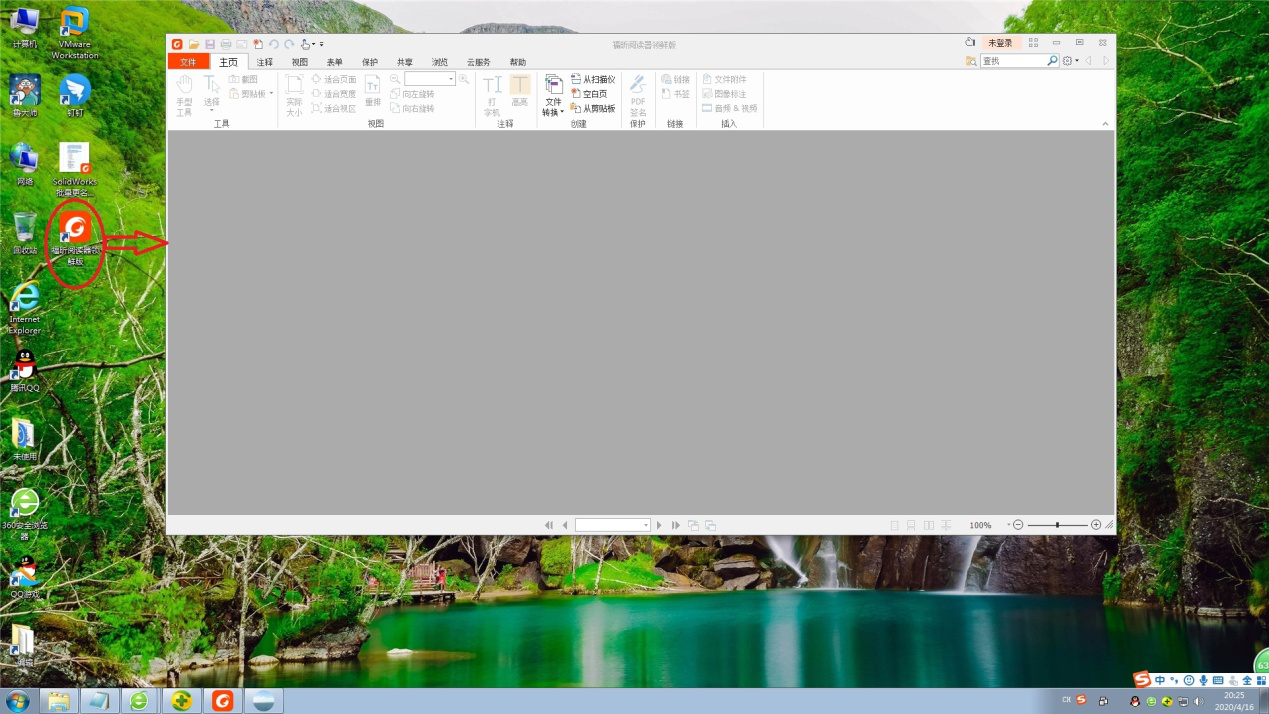This screenshot has height=714, width=1269.
Task: Click the Bookmark (书签) tool
Action: (x=676, y=94)
